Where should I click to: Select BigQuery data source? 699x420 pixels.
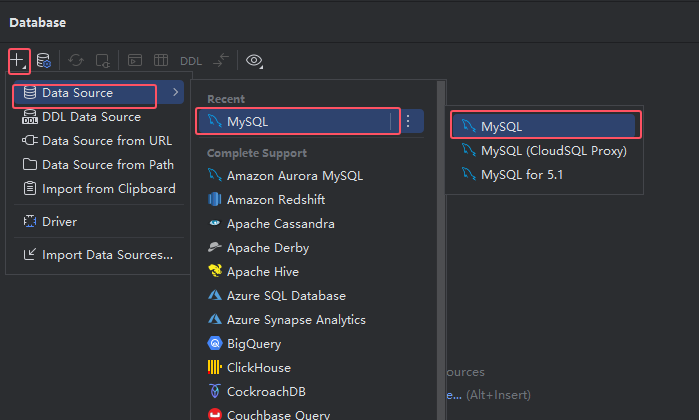311,344
